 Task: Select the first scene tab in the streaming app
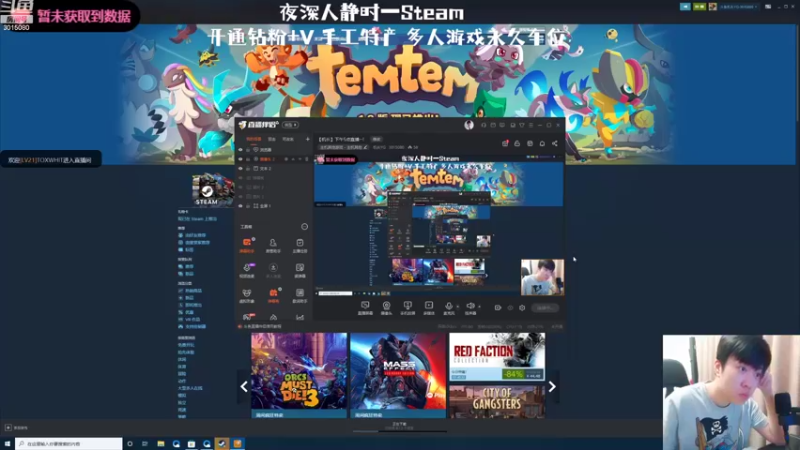pos(254,139)
